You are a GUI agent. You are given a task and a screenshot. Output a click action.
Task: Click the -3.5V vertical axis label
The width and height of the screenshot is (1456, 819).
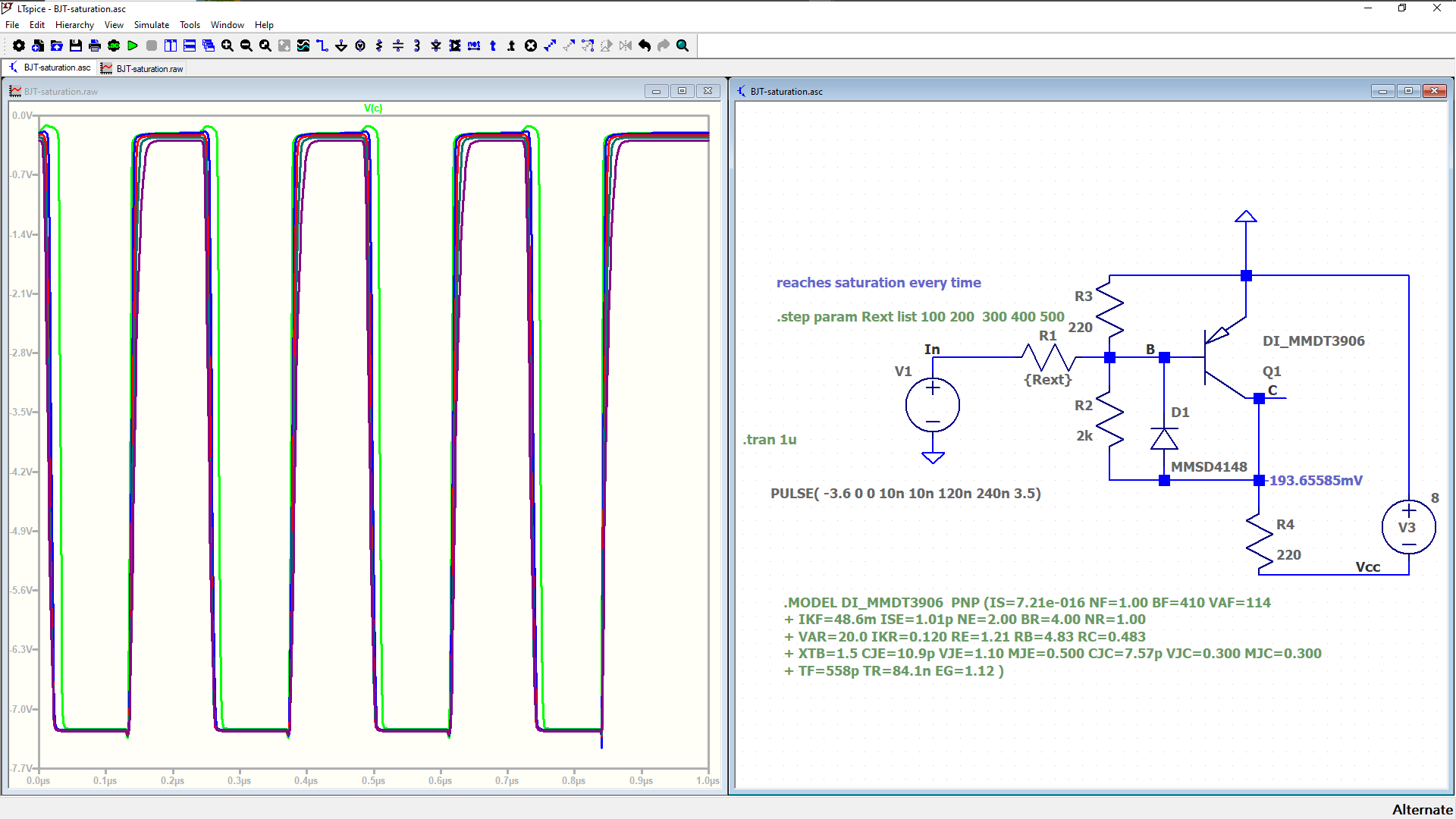point(22,413)
